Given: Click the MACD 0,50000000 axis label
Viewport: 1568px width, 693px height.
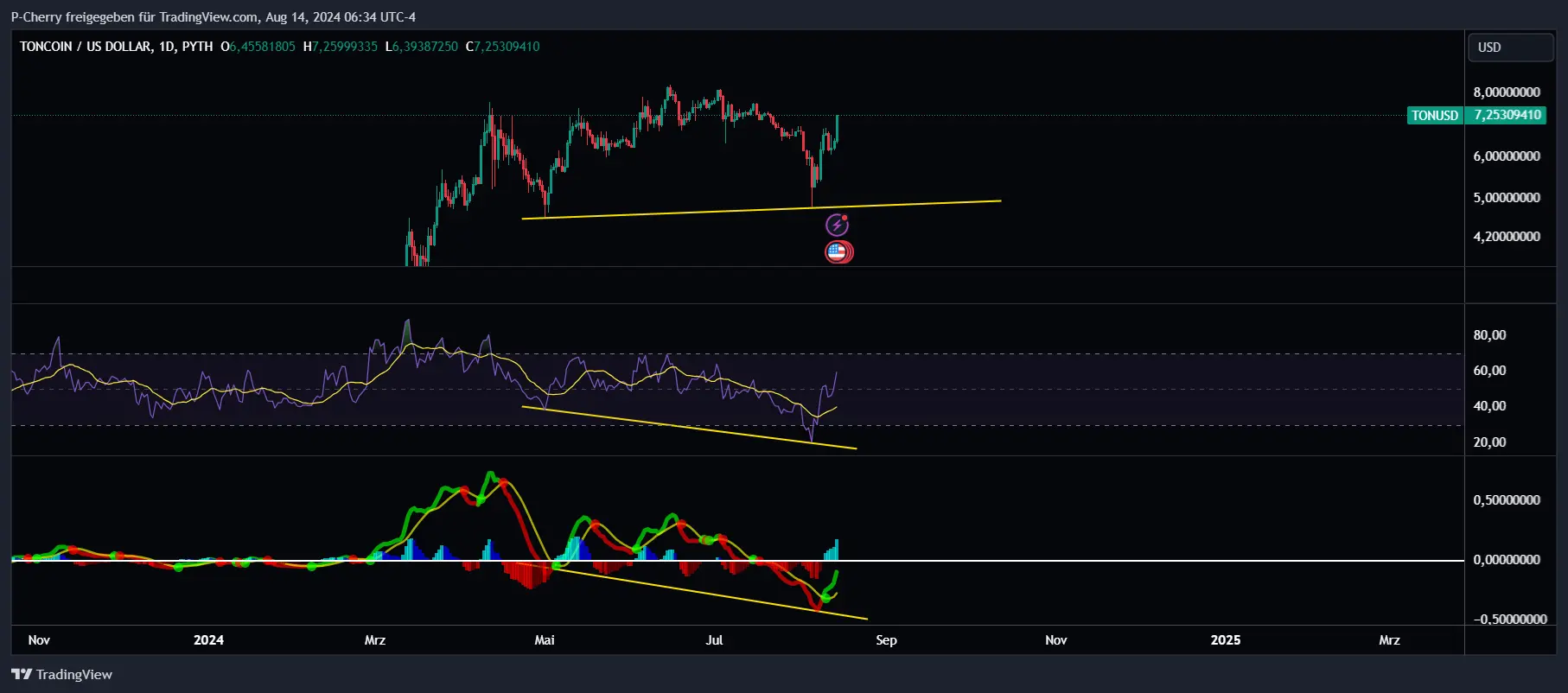Looking at the screenshot, I should click(1507, 500).
